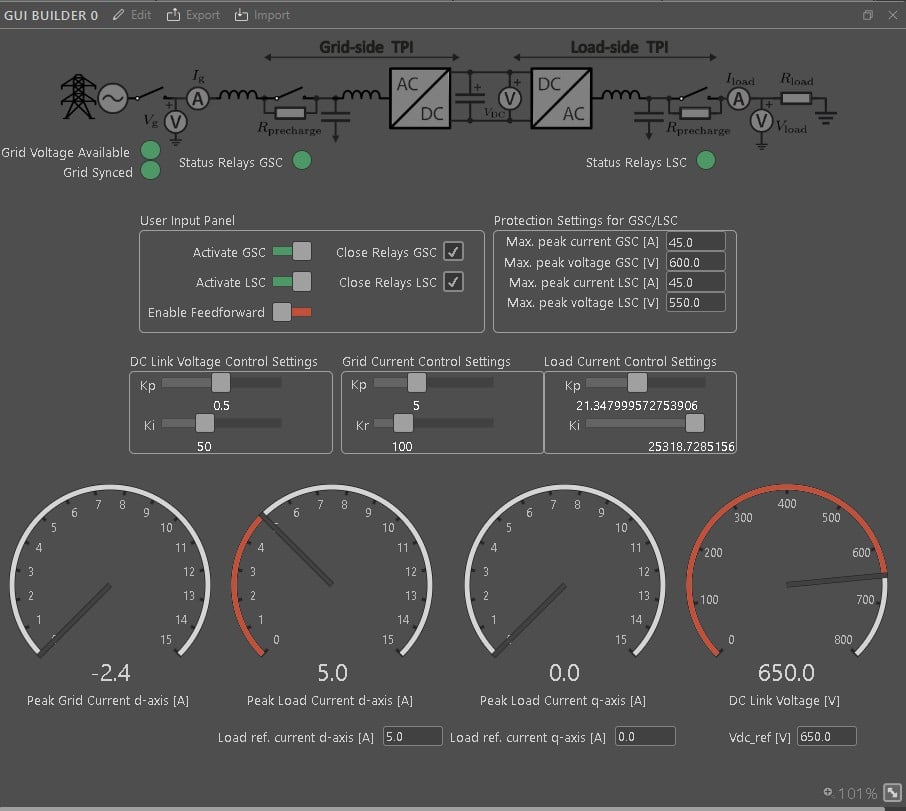The height and width of the screenshot is (811, 906).
Task: Click the Import icon in header
Action: (242, 15)
